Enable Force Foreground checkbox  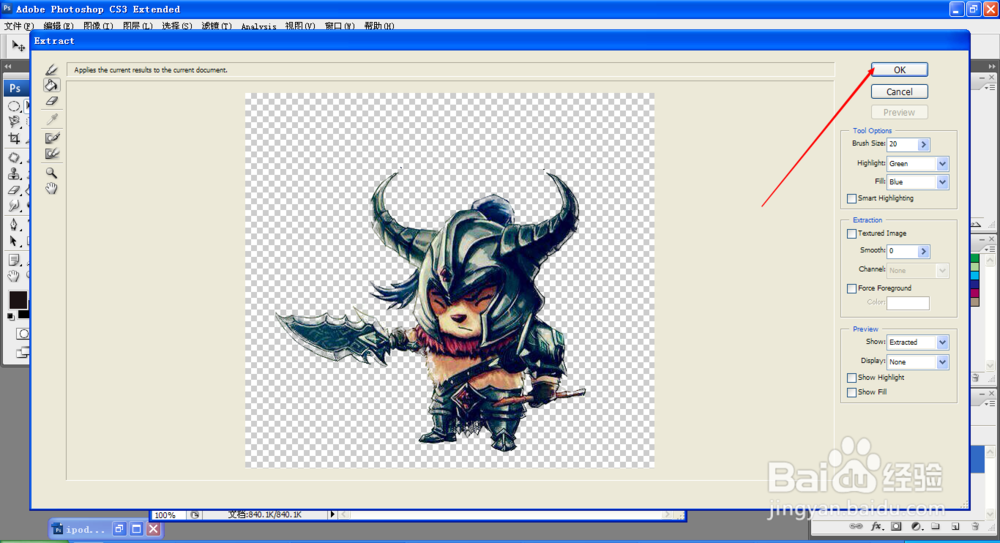tap(851, 288)
